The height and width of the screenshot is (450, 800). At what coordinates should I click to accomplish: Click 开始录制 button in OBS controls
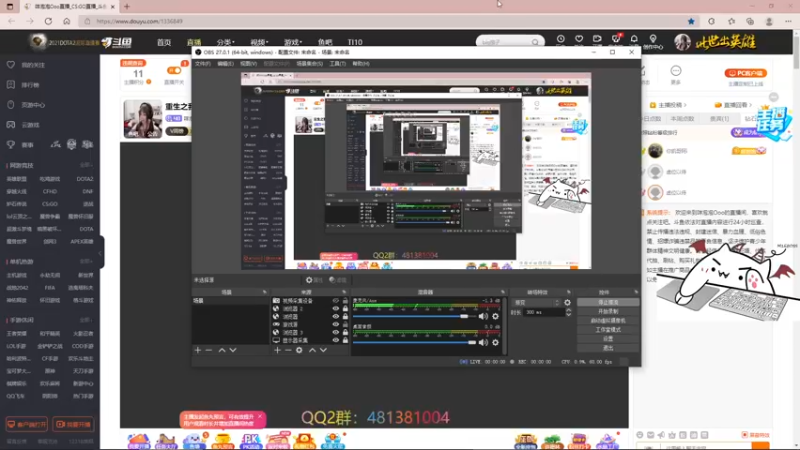point(608,312)
